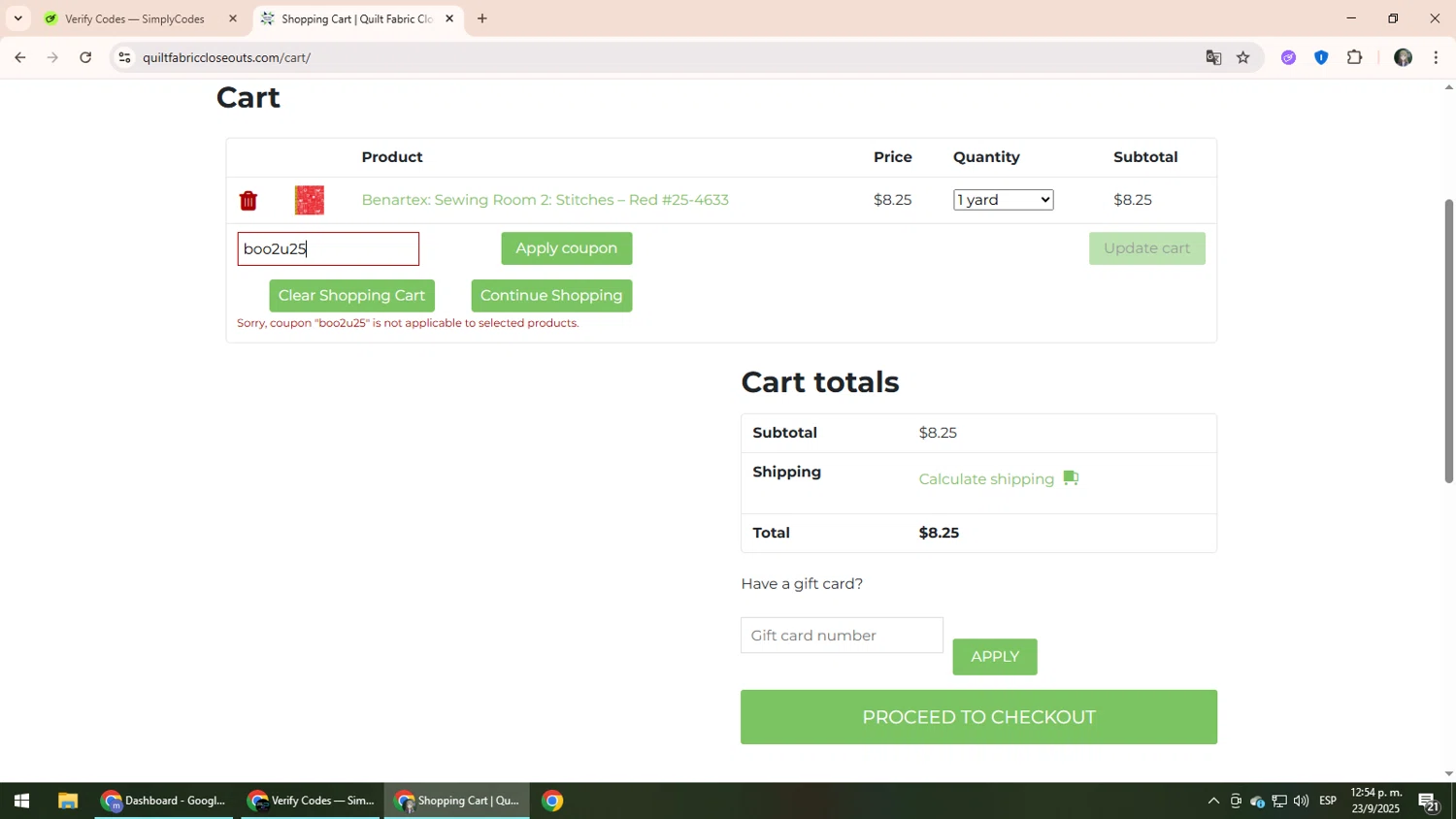Open the network tray icon
1456x819 pixels.
1279,802
